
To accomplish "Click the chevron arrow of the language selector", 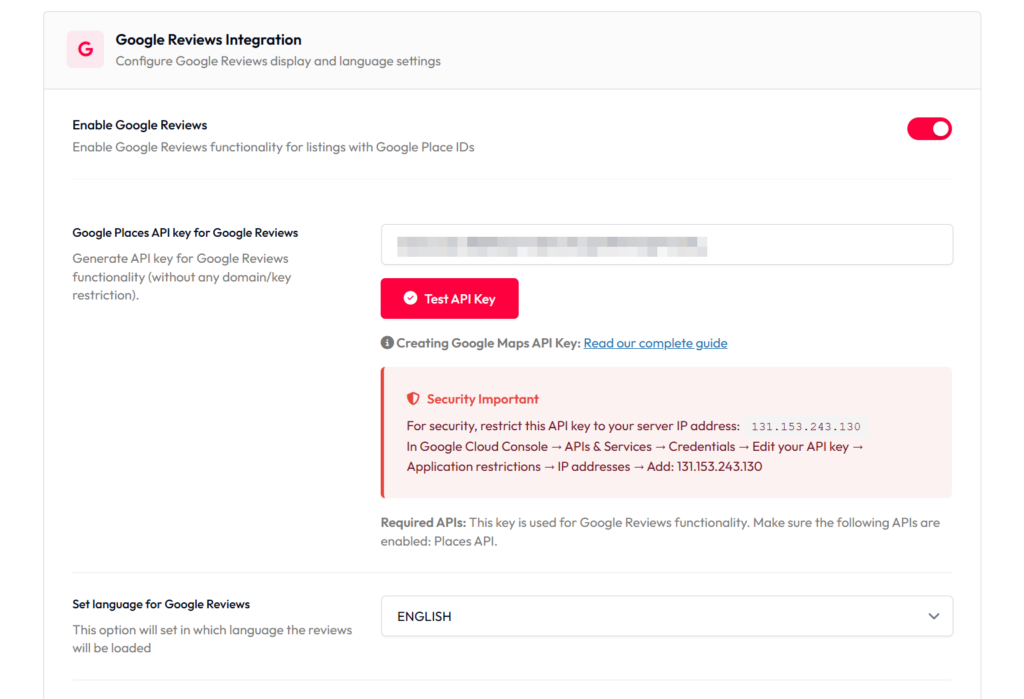I will pyautogui.click(x=933, y=617).
